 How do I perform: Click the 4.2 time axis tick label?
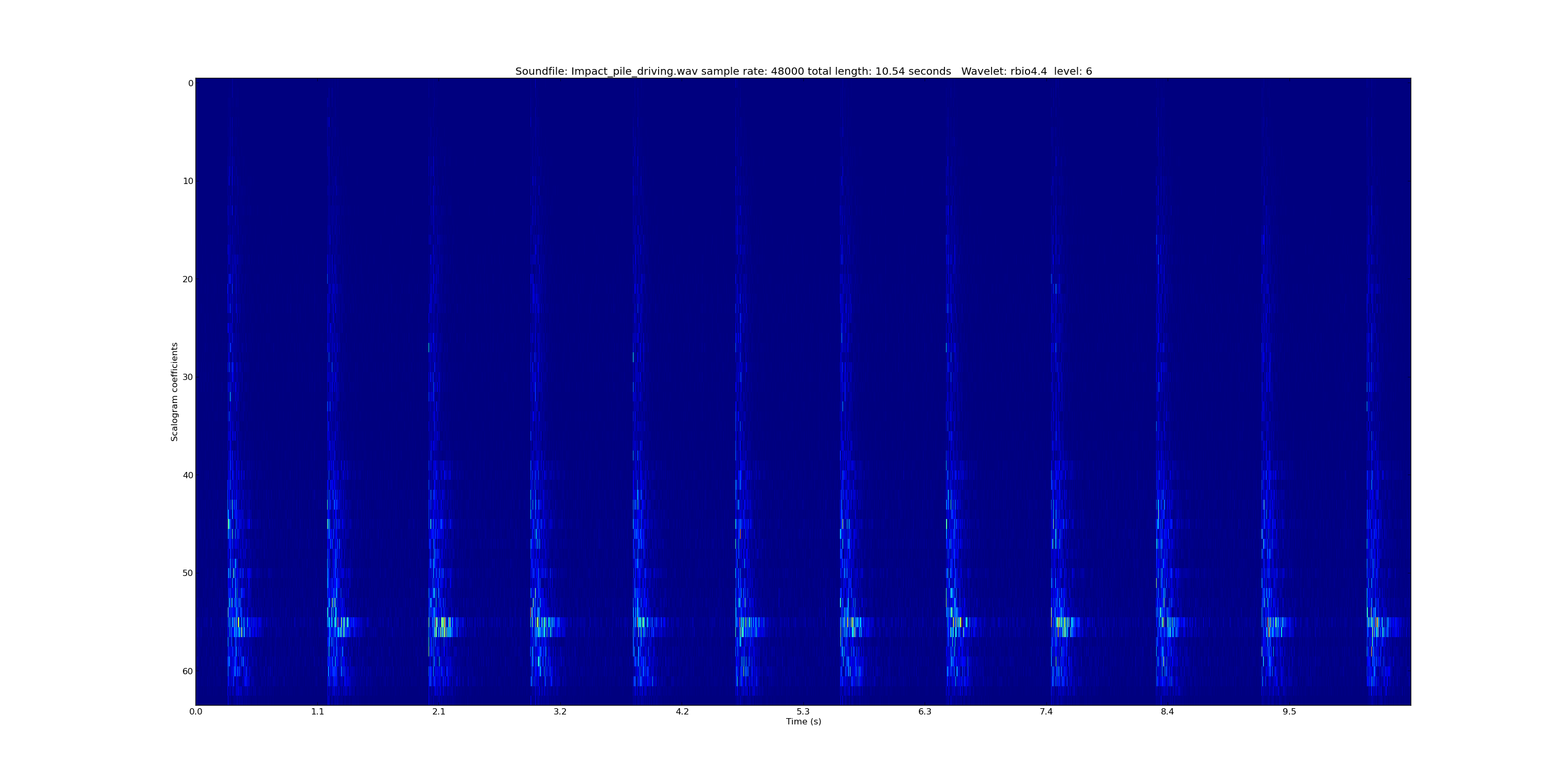click(x=682, y=711)
